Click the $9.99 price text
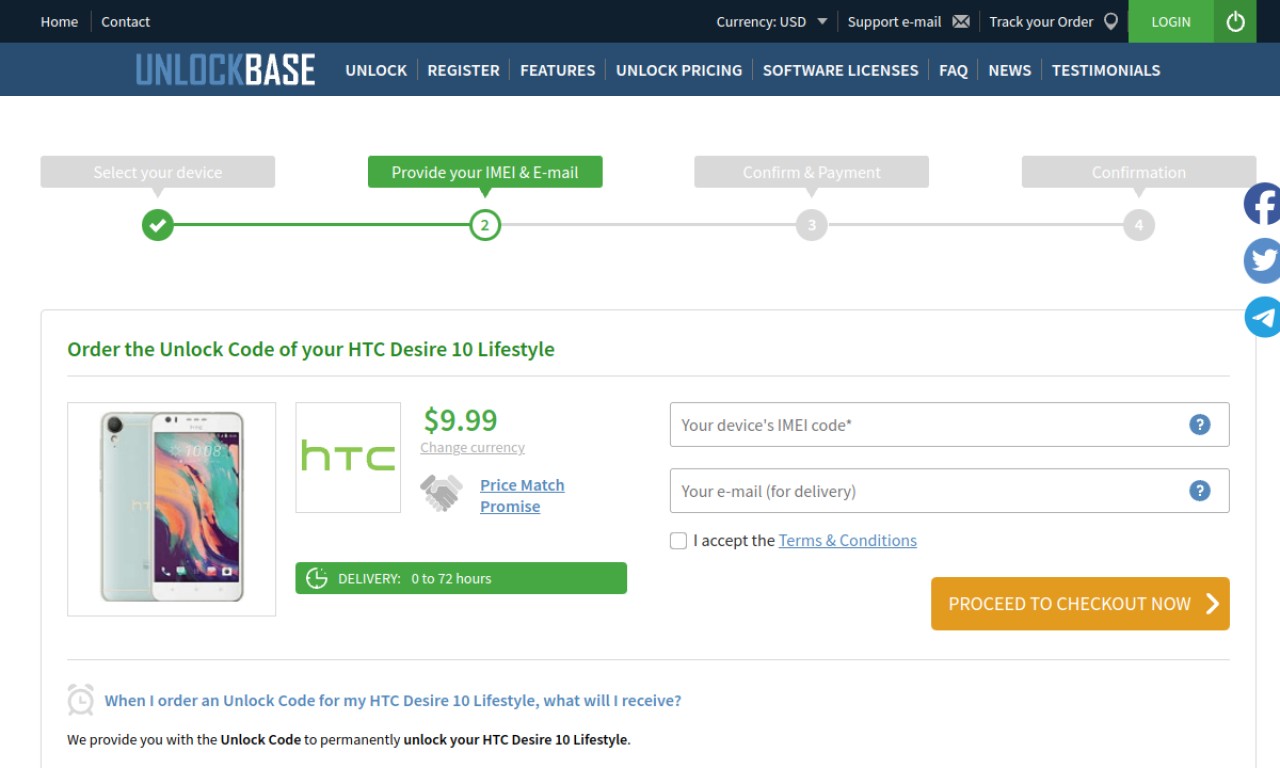 click(x=460, y=419)
